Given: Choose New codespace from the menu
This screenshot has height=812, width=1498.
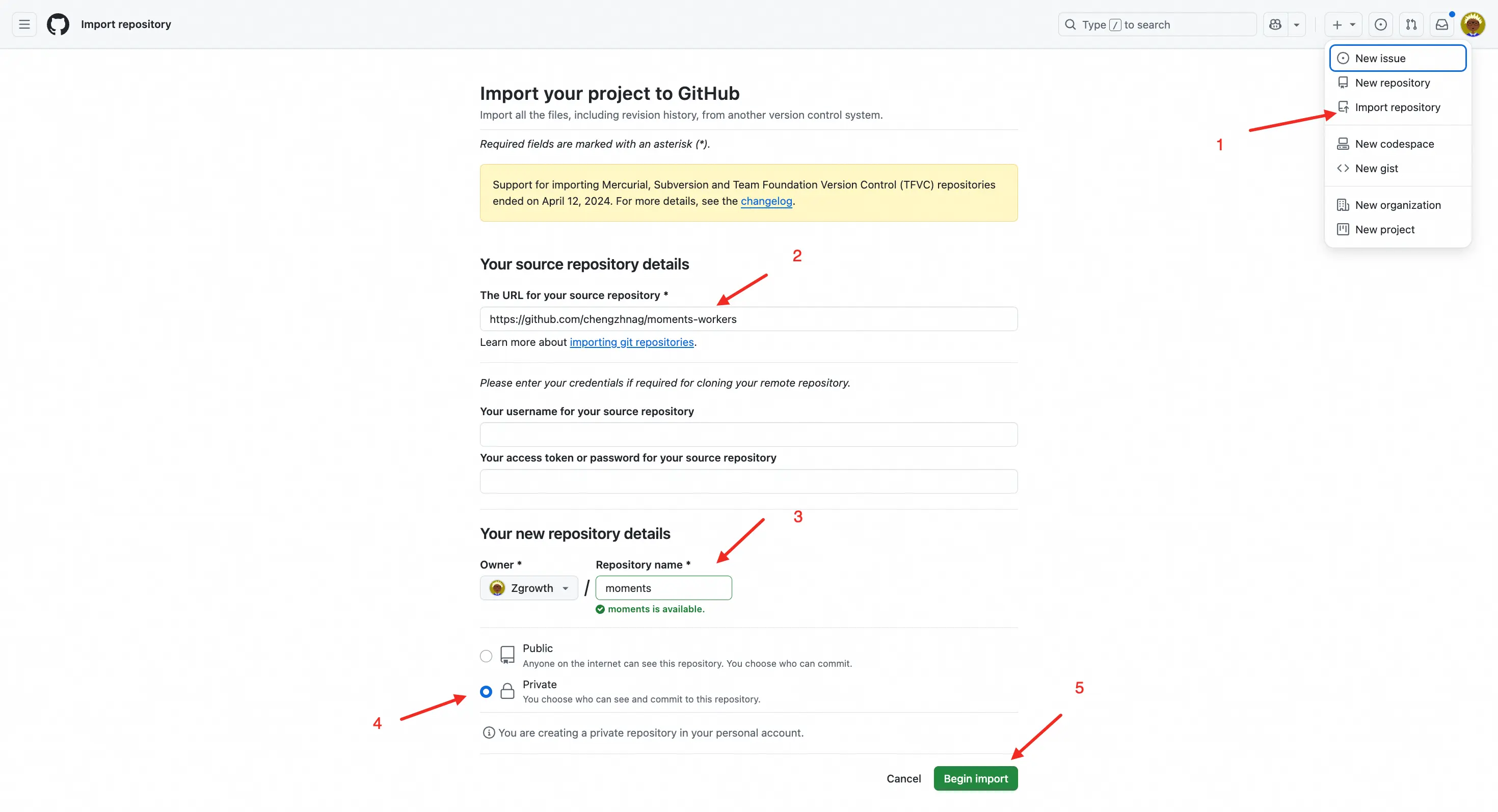Looking at the screenshot, I should 1394,144.
